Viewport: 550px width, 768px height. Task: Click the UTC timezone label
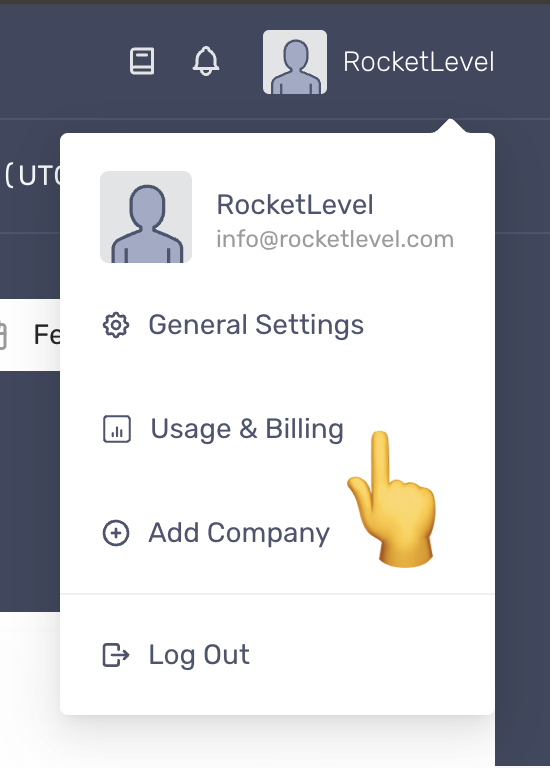[33, 175]
